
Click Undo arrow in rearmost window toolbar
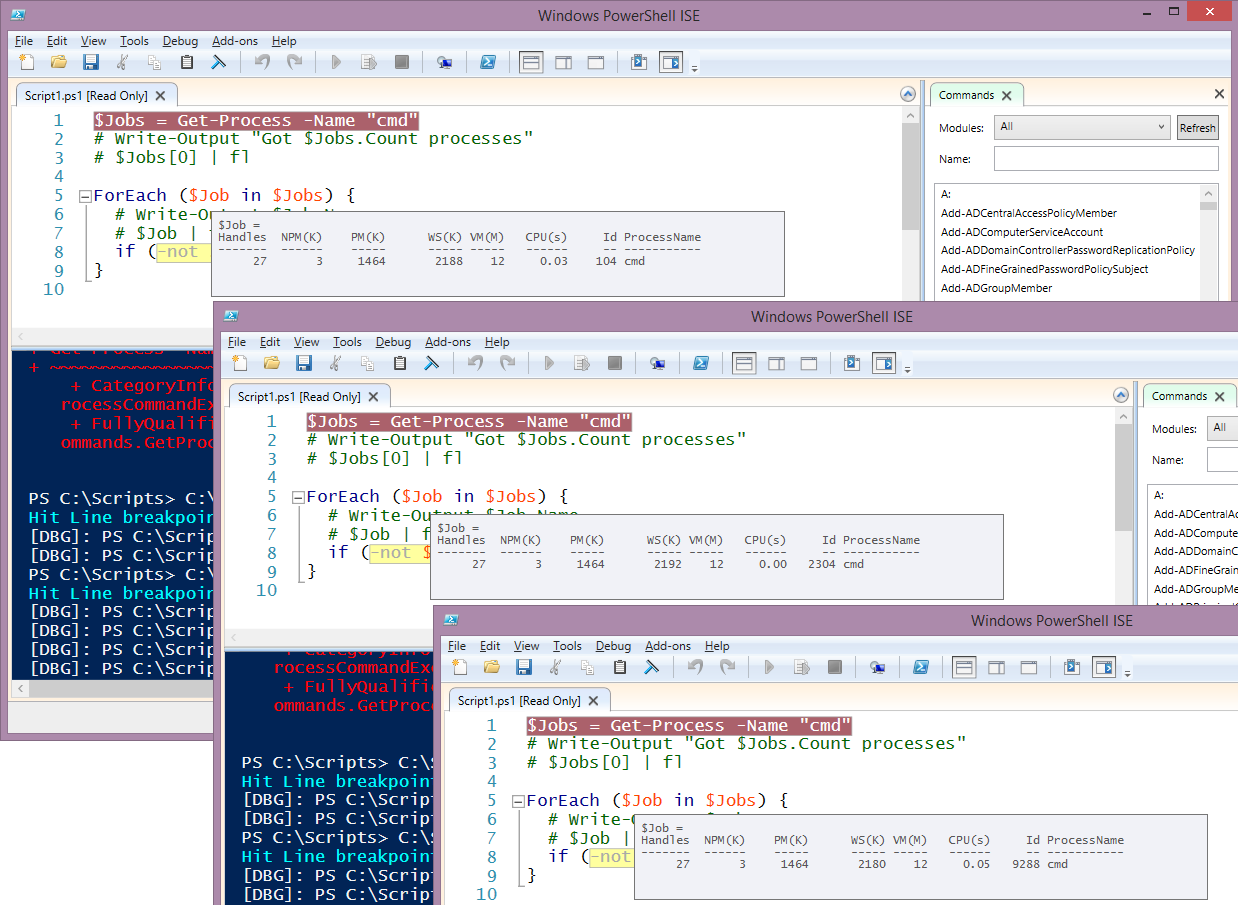point(262,62)
